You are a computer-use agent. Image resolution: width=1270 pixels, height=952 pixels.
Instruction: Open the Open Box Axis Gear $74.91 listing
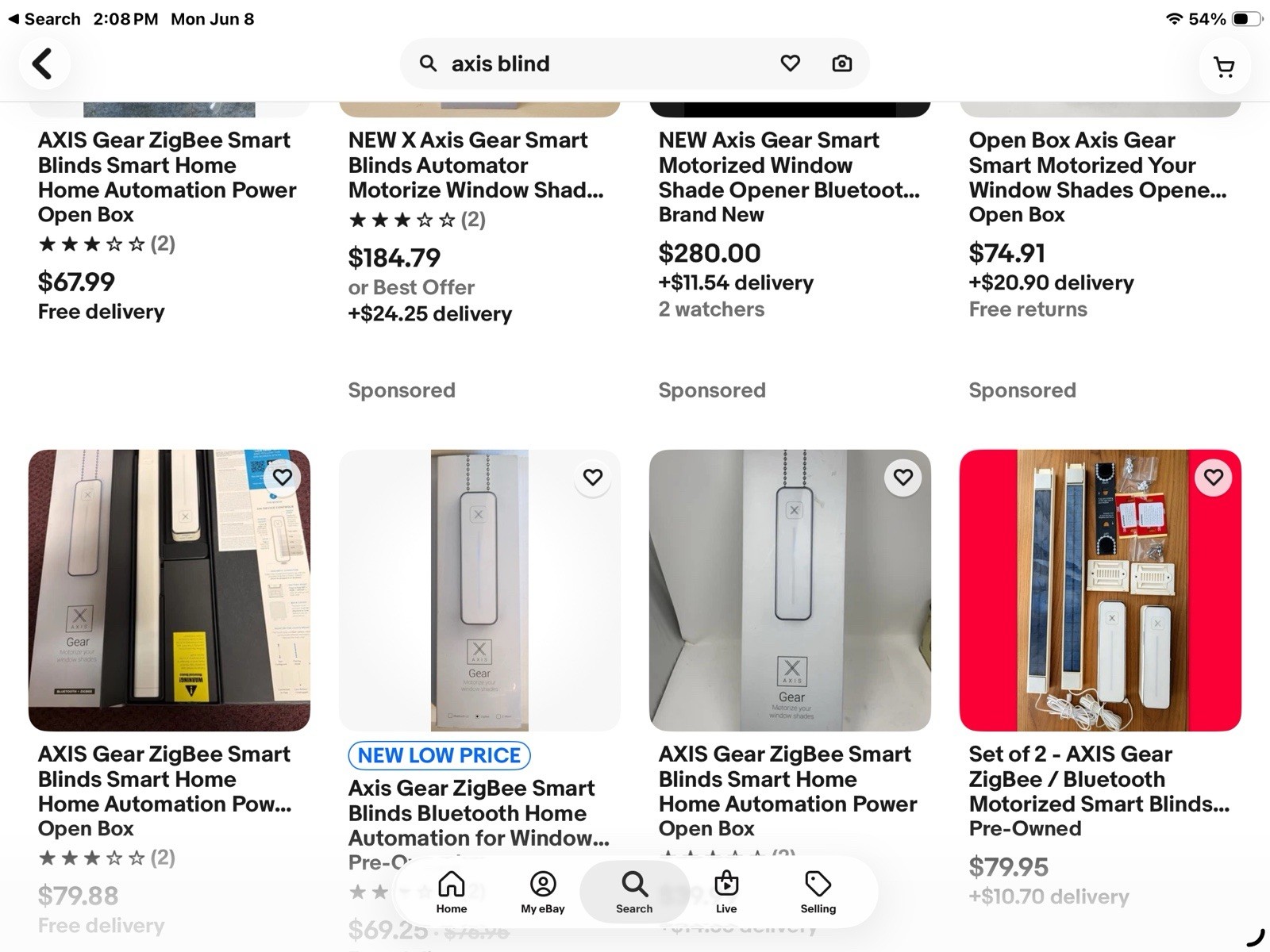(1098, 177)
